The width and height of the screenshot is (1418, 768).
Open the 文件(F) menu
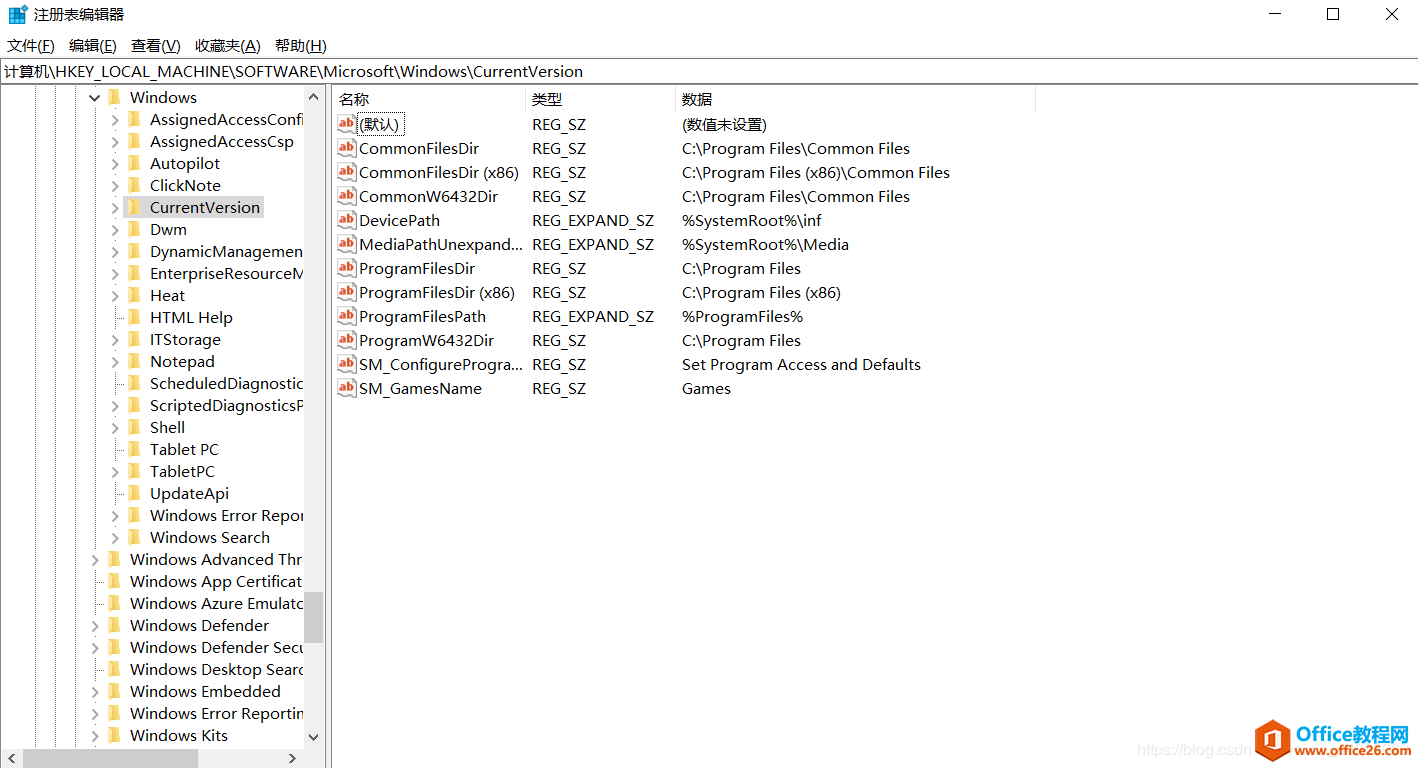tap(31, 46)
